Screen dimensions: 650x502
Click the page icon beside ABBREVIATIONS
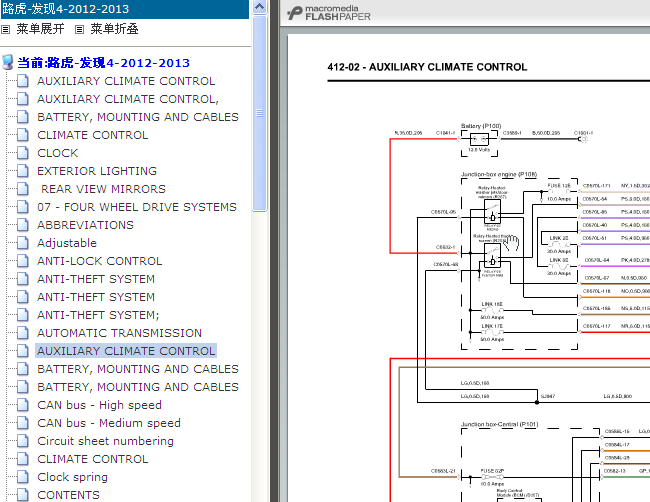tap(23, 225)
